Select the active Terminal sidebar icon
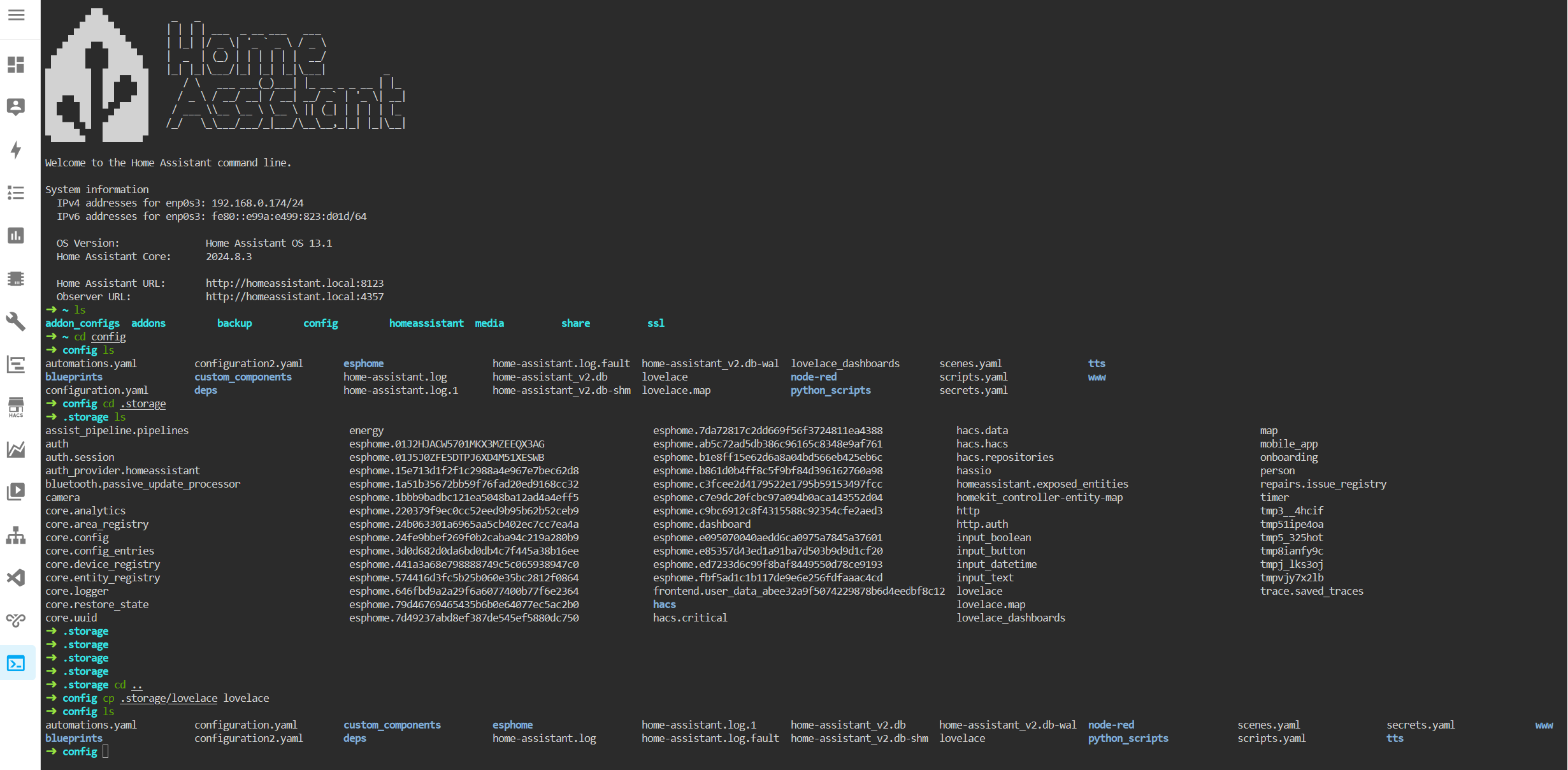Viewport: 1568px width, 770px height. pos(17,664)
